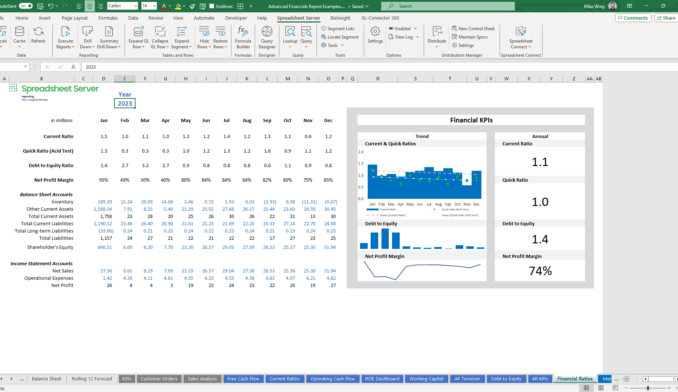Viewport: 678px width, 392px height.
Task: Open the Bizinsight ribbon tab
Action: (340, 18)
